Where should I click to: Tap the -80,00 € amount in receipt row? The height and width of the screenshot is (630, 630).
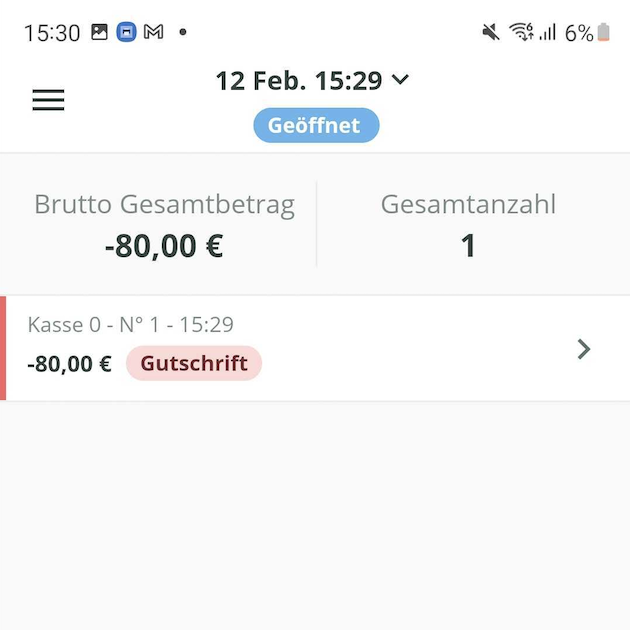(69, 364)
